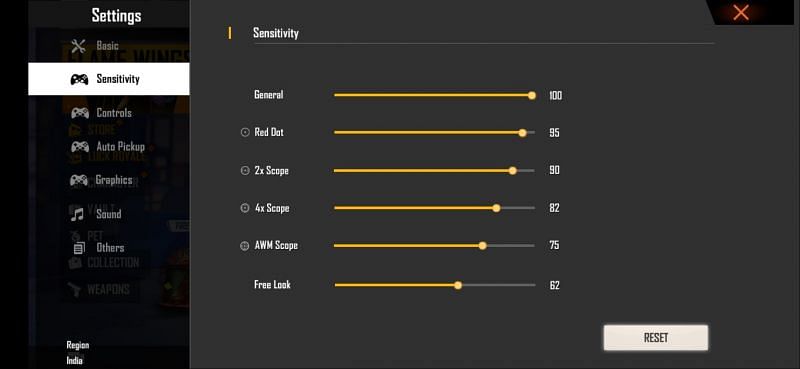The image size is (800, 369).
Task: Click the Sensitivity gamepad icon
Action: [79, 79]
